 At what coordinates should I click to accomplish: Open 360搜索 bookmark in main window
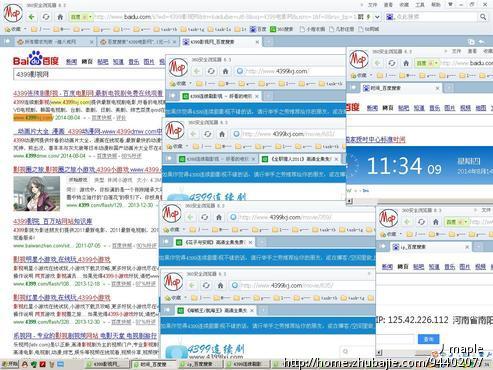[x=282, y=29]
